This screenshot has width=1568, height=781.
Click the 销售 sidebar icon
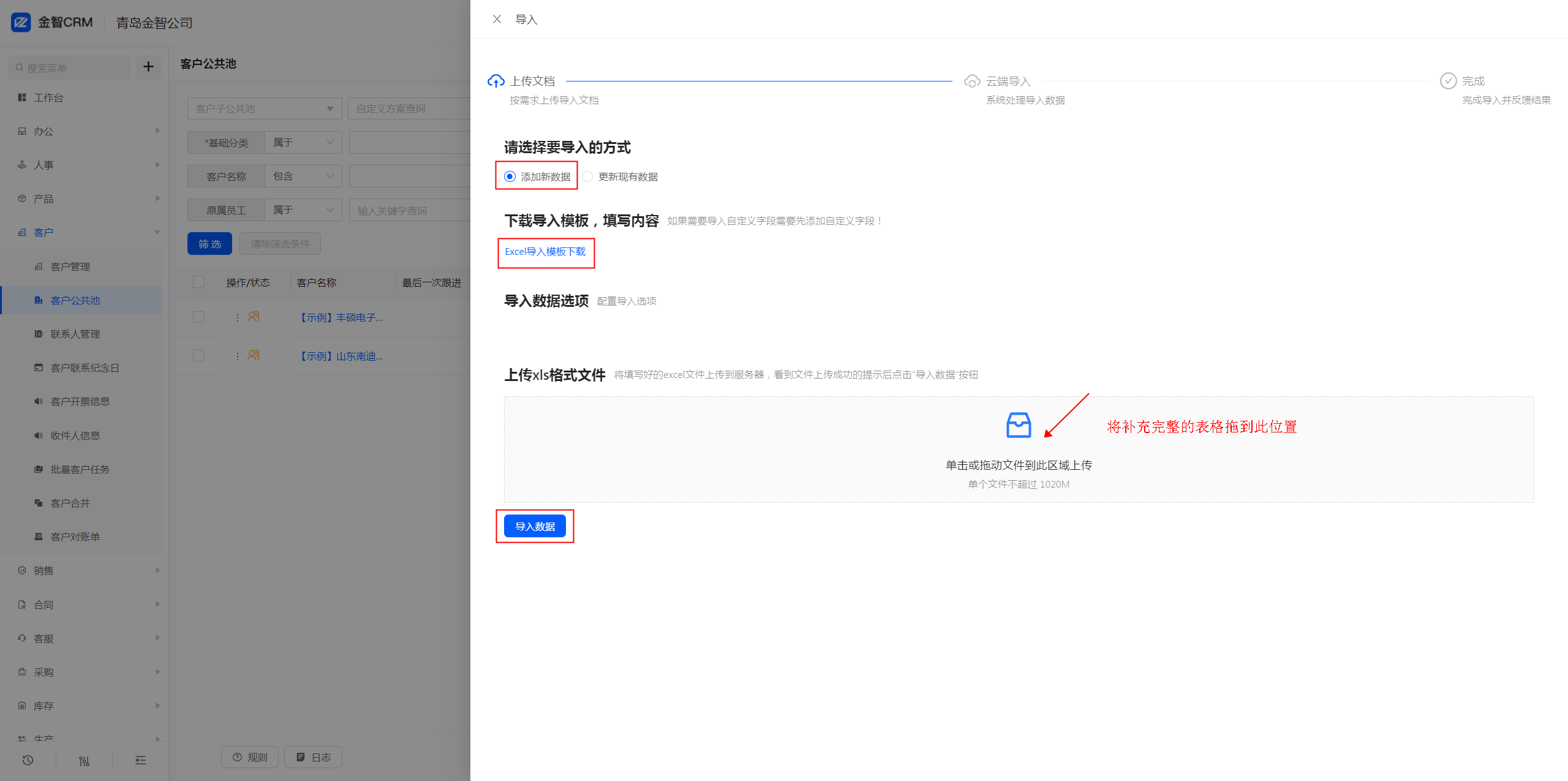[22, 570]
